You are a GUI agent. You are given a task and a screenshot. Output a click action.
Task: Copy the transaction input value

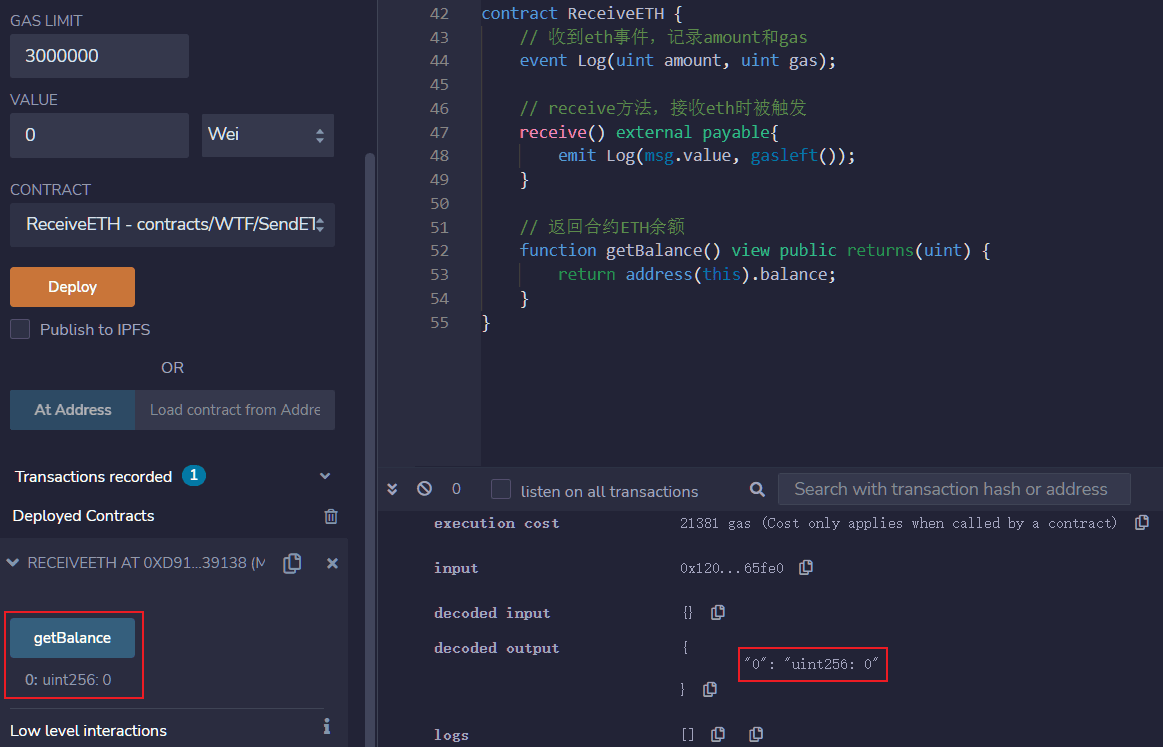[x=806, y=568]
